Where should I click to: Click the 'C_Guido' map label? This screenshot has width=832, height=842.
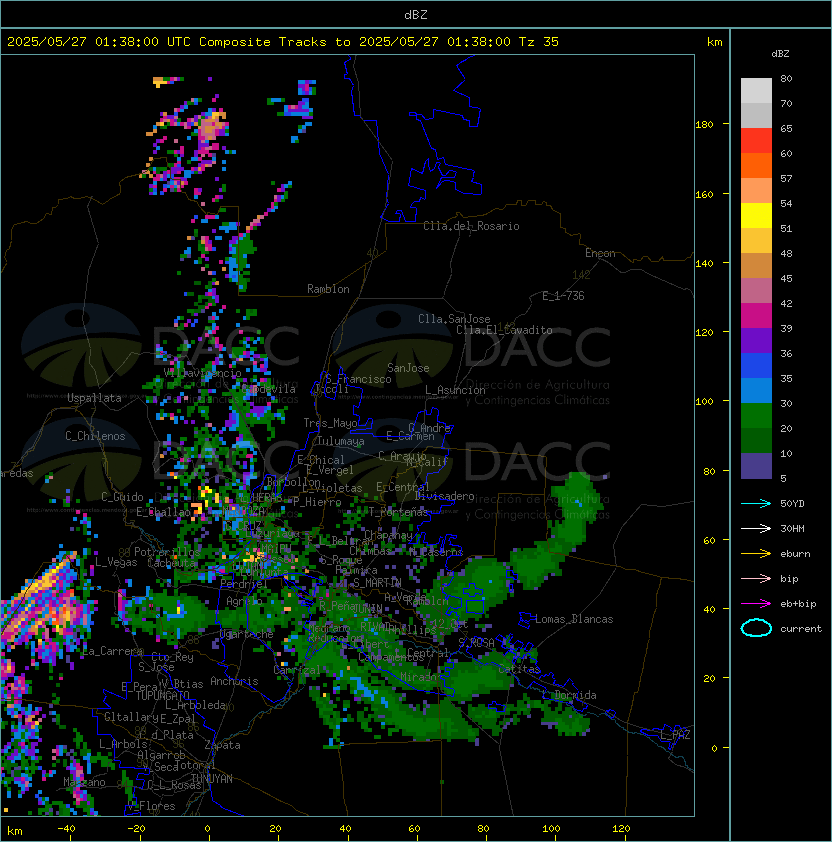coord(122,497)
